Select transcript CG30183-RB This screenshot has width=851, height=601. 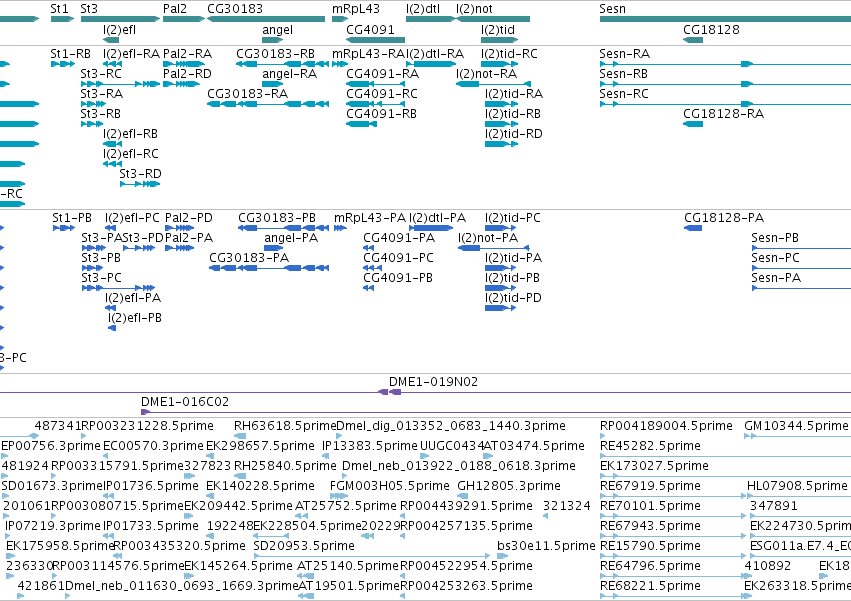(275, 54)
